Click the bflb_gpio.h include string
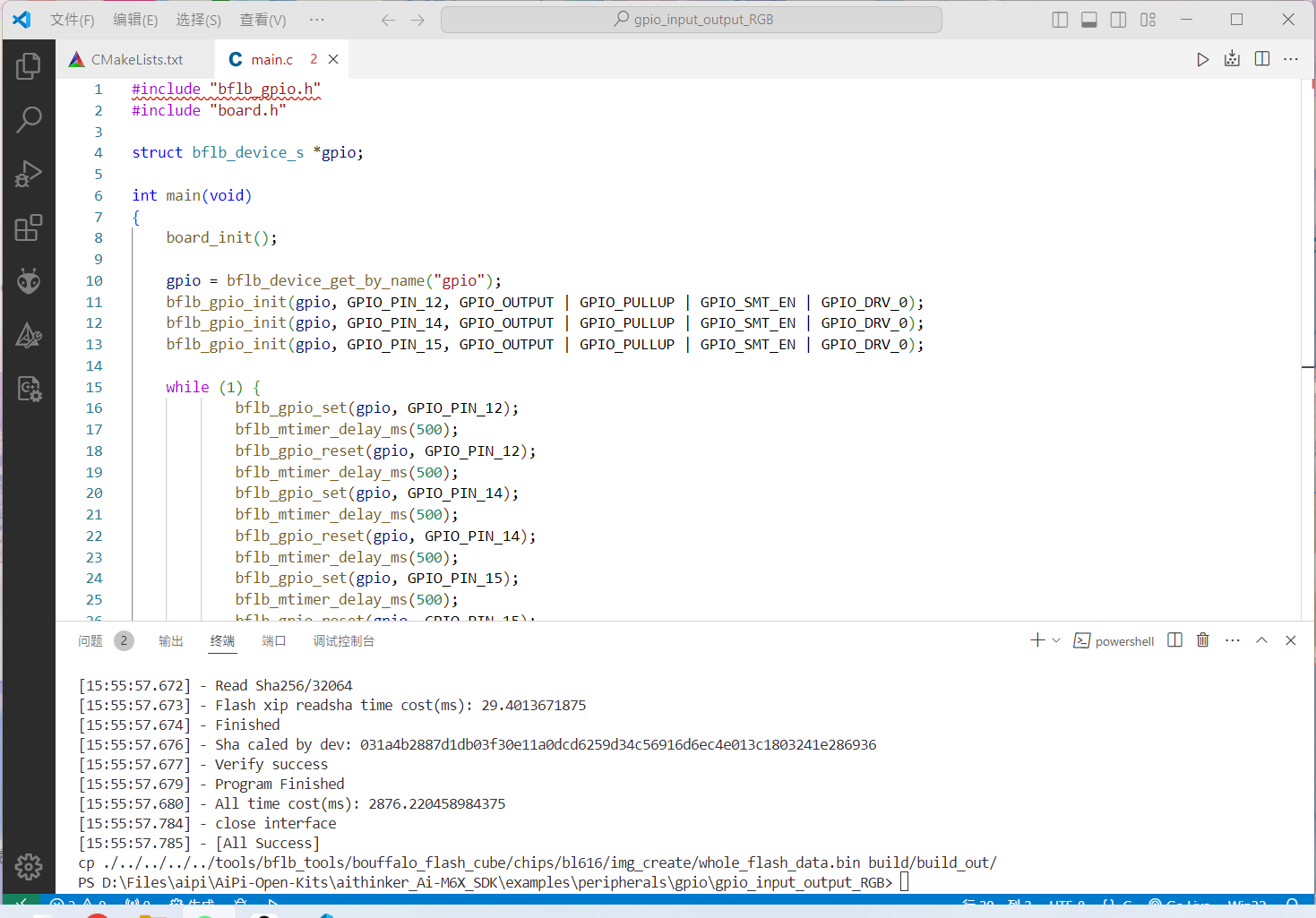 tap(265, 89)
